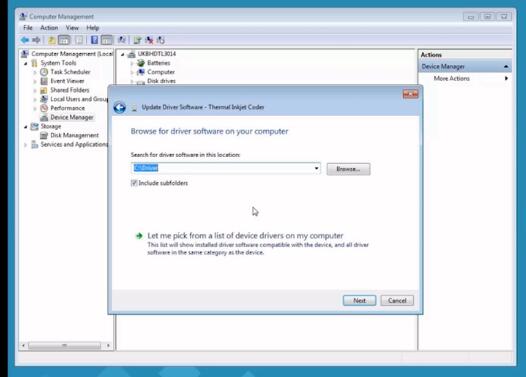Click the Computer Management title bar icon
The height and width of the screenshot is (377, 526).
pyautogui.click(x=23, y=16)
